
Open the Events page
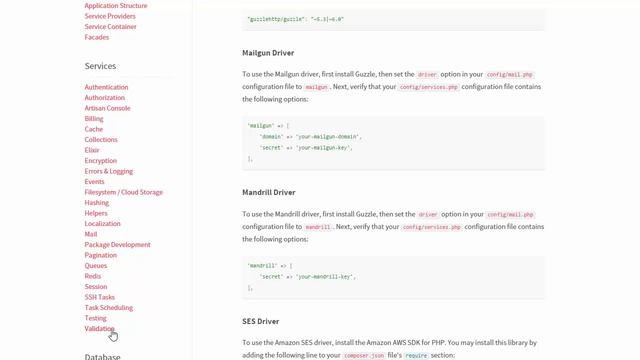(94, 182)
